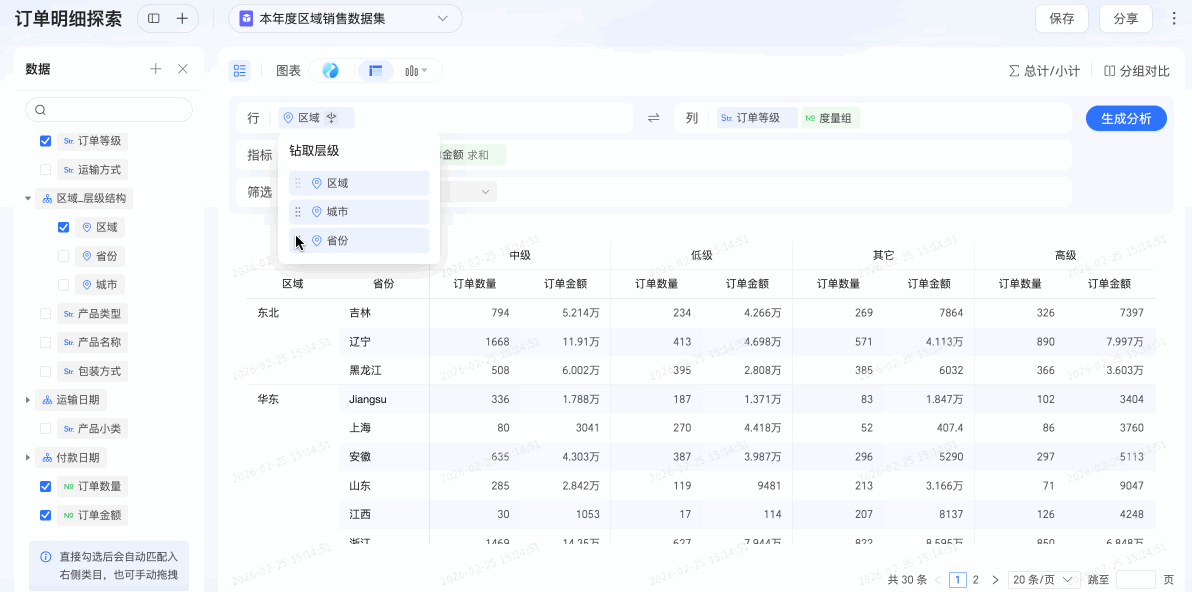Open 总计/小计 totals settings

click(x=1044, y=71)
